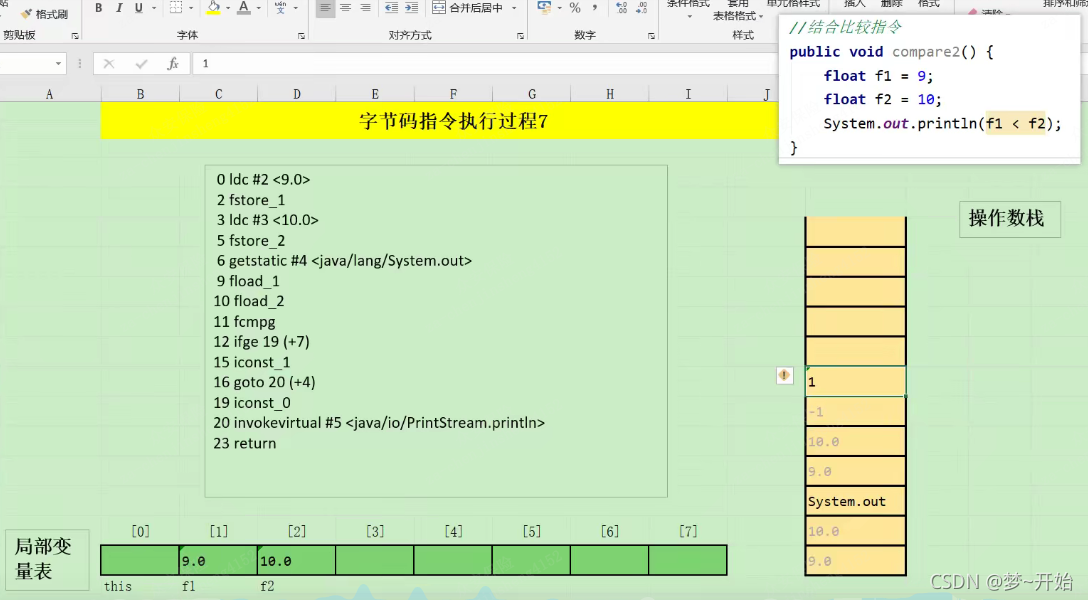Select local variable cell 10.0
This screenshot has width=1088, height=600.
pos(296,560)
